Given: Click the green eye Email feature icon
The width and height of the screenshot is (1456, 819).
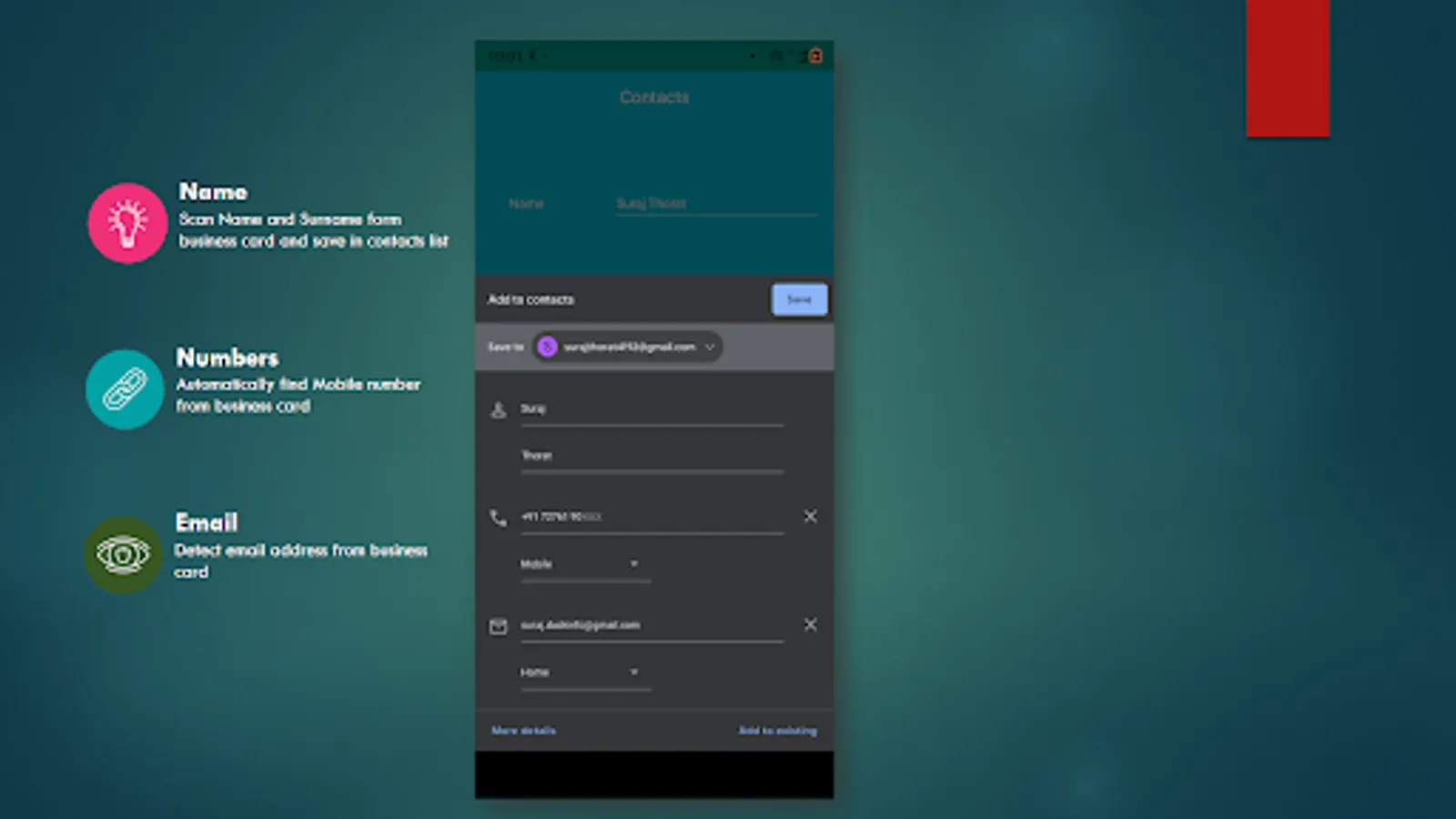Looking at the screenshot, I should [124, 554].
